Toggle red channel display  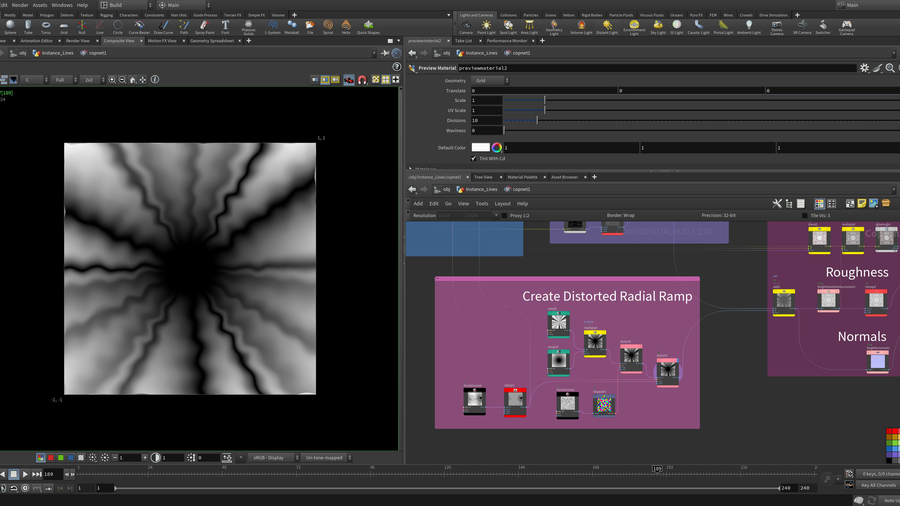tap(51, 458)
